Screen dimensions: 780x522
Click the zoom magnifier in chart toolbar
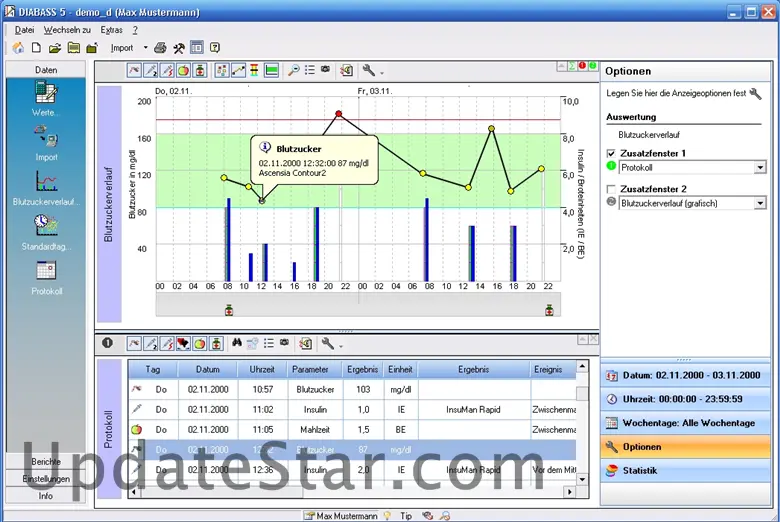pyautogui.click(x=293, y=70)
